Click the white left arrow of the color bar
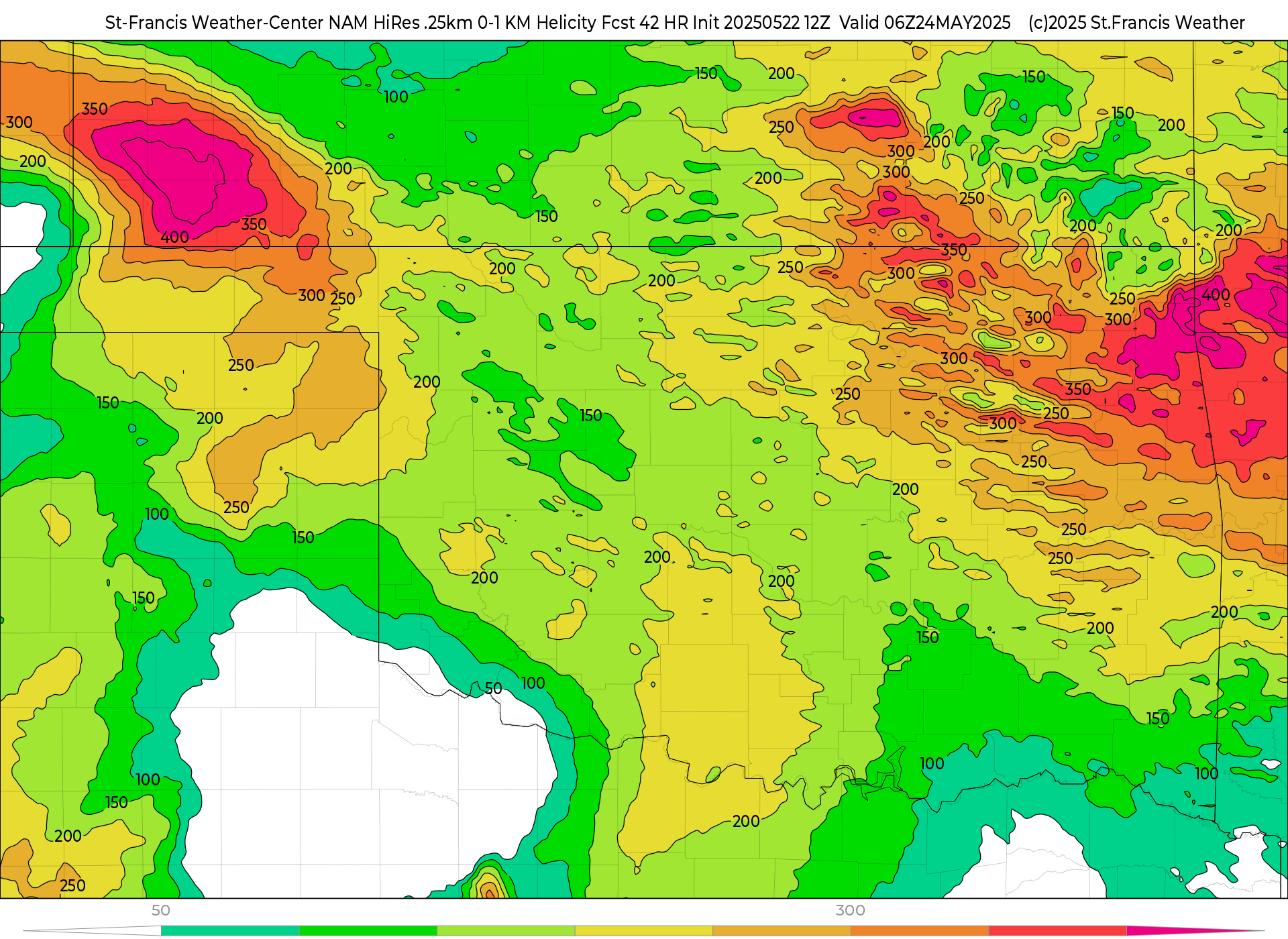This screenshot has width=1288, height=939. pos(93,931)
